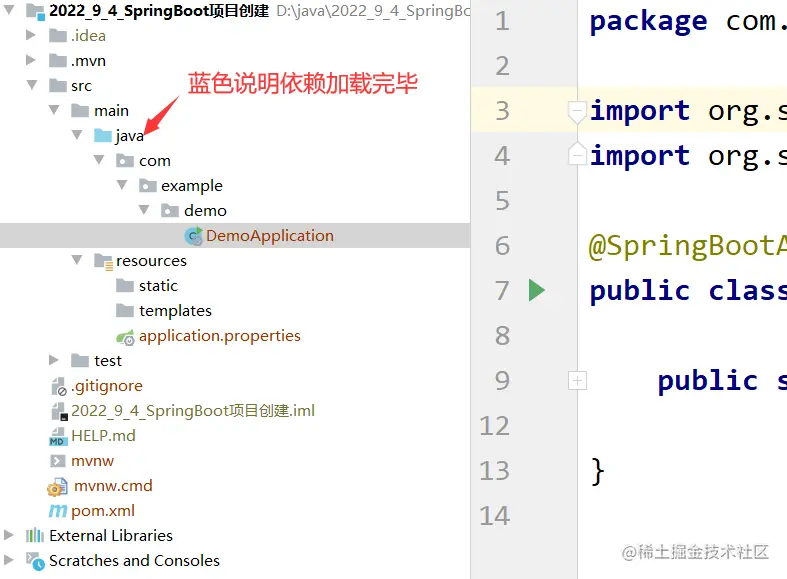This screenshot has height=579, width=787.
Task: Click the demo package icon
Action: pos(170,211)
